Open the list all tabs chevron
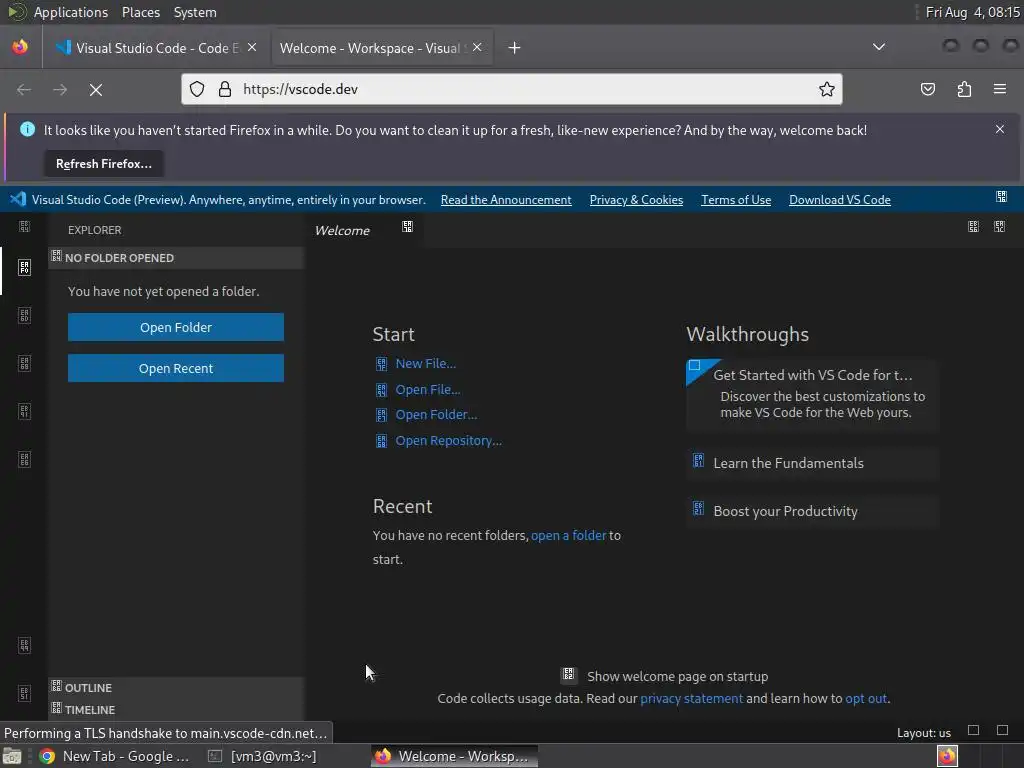 tap(879, 47)
